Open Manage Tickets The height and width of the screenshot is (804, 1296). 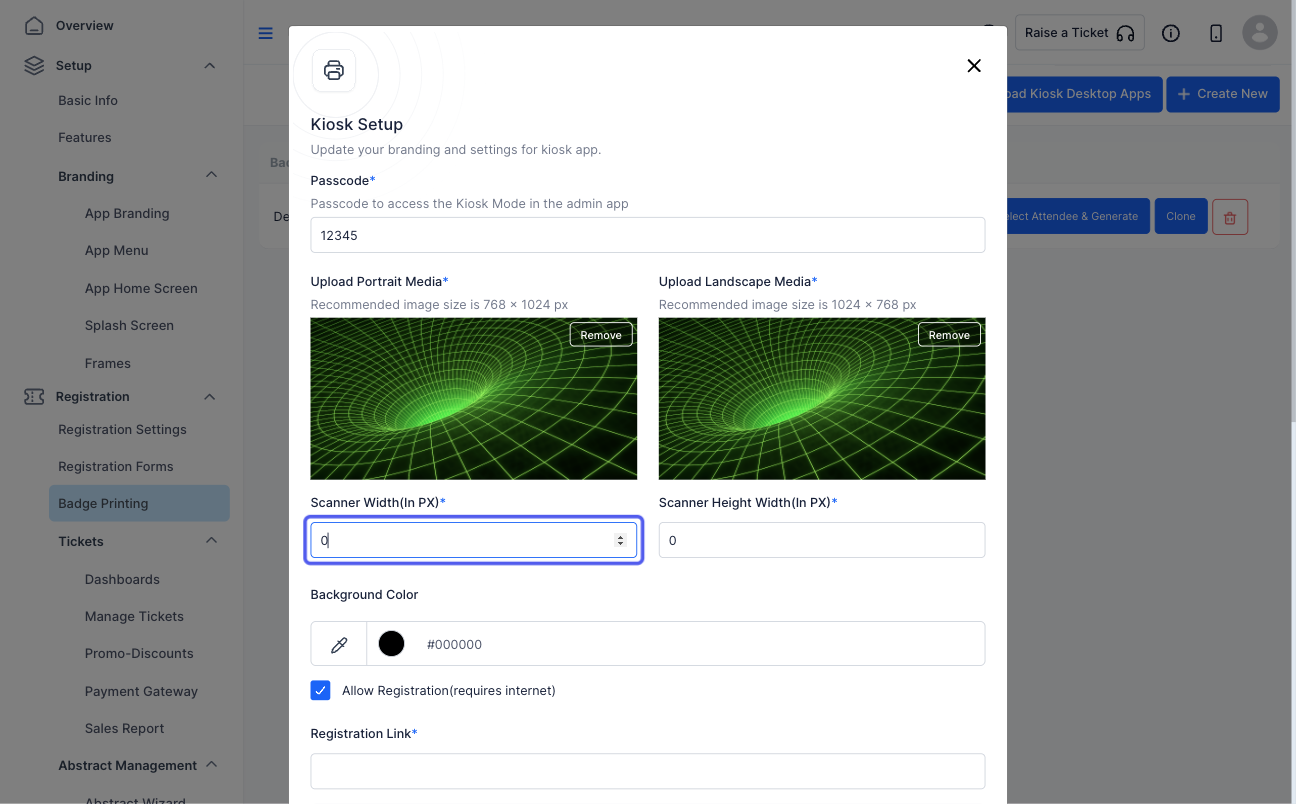coord(134,616)
